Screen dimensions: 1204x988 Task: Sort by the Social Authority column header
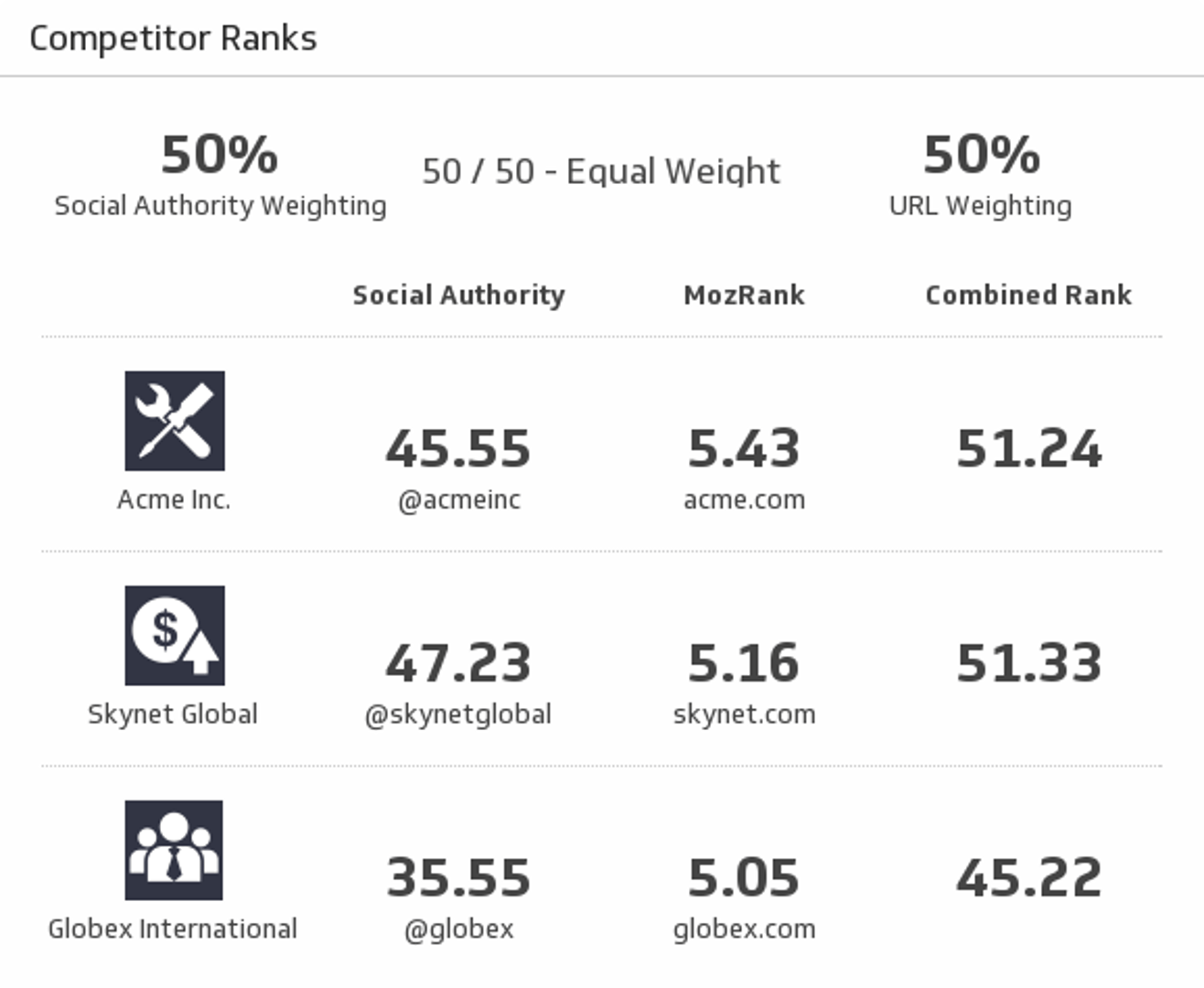point(459,295)
